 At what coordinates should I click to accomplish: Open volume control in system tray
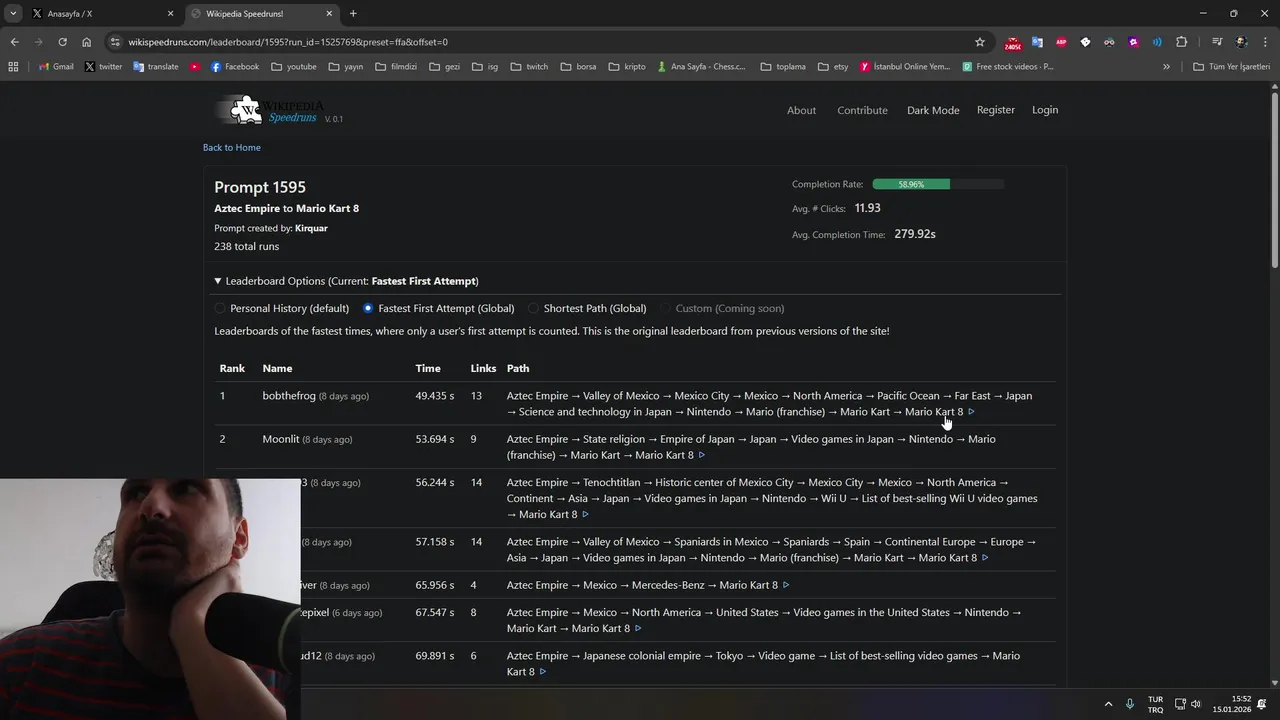click(1196, 704)
